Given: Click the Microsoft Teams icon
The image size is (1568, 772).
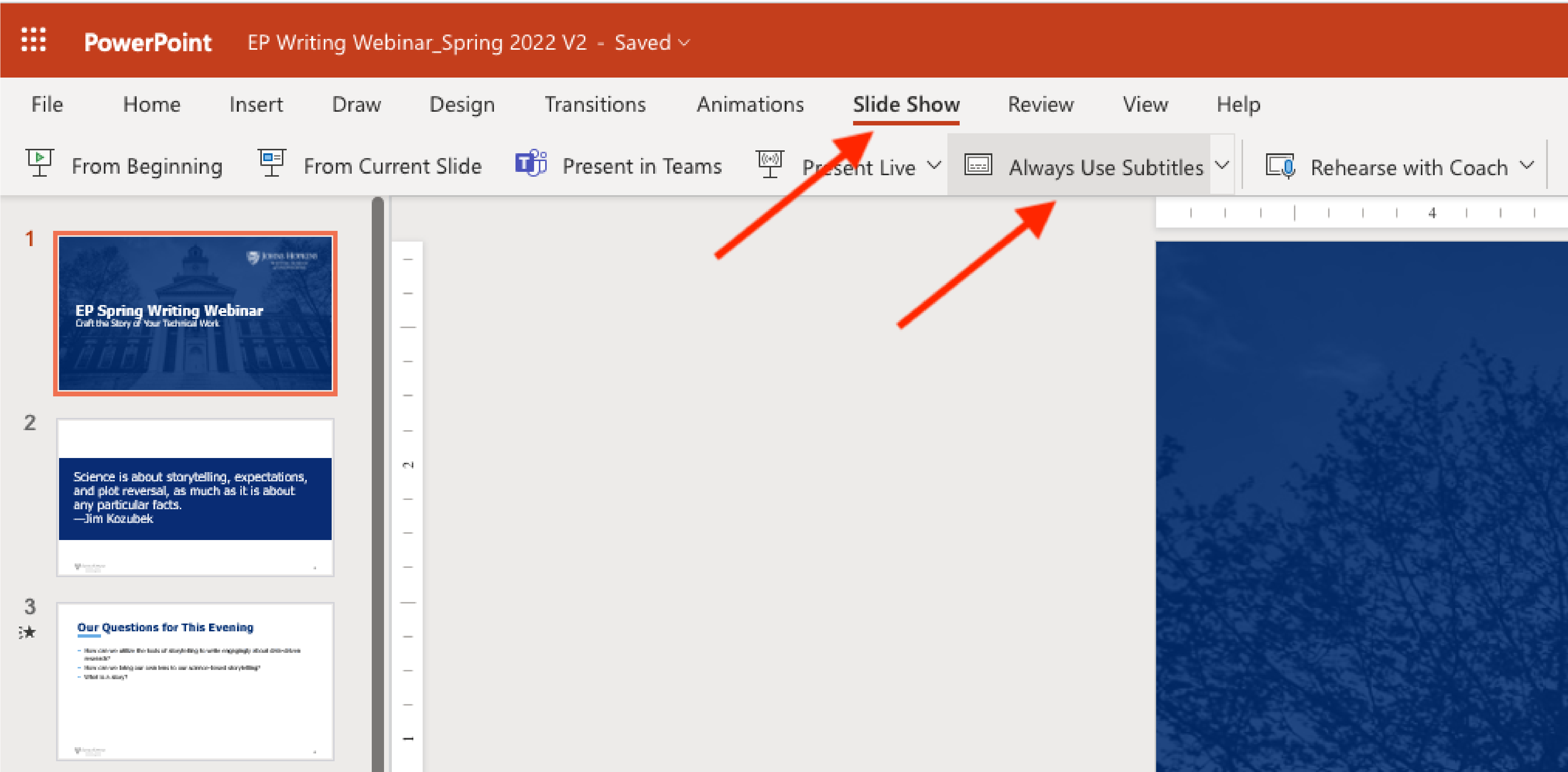Looking at the screenshot, I should (x=531, y=164).
